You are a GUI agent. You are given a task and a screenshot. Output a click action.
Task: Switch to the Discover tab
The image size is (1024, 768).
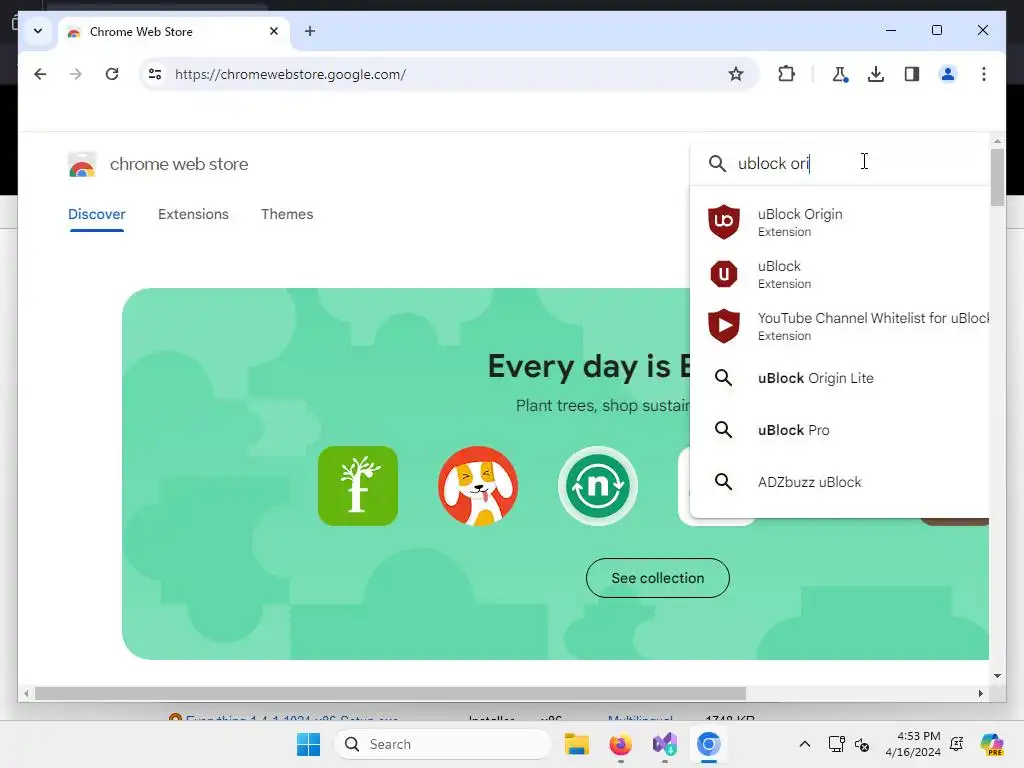pyautogui.click(x=97, y=214)
